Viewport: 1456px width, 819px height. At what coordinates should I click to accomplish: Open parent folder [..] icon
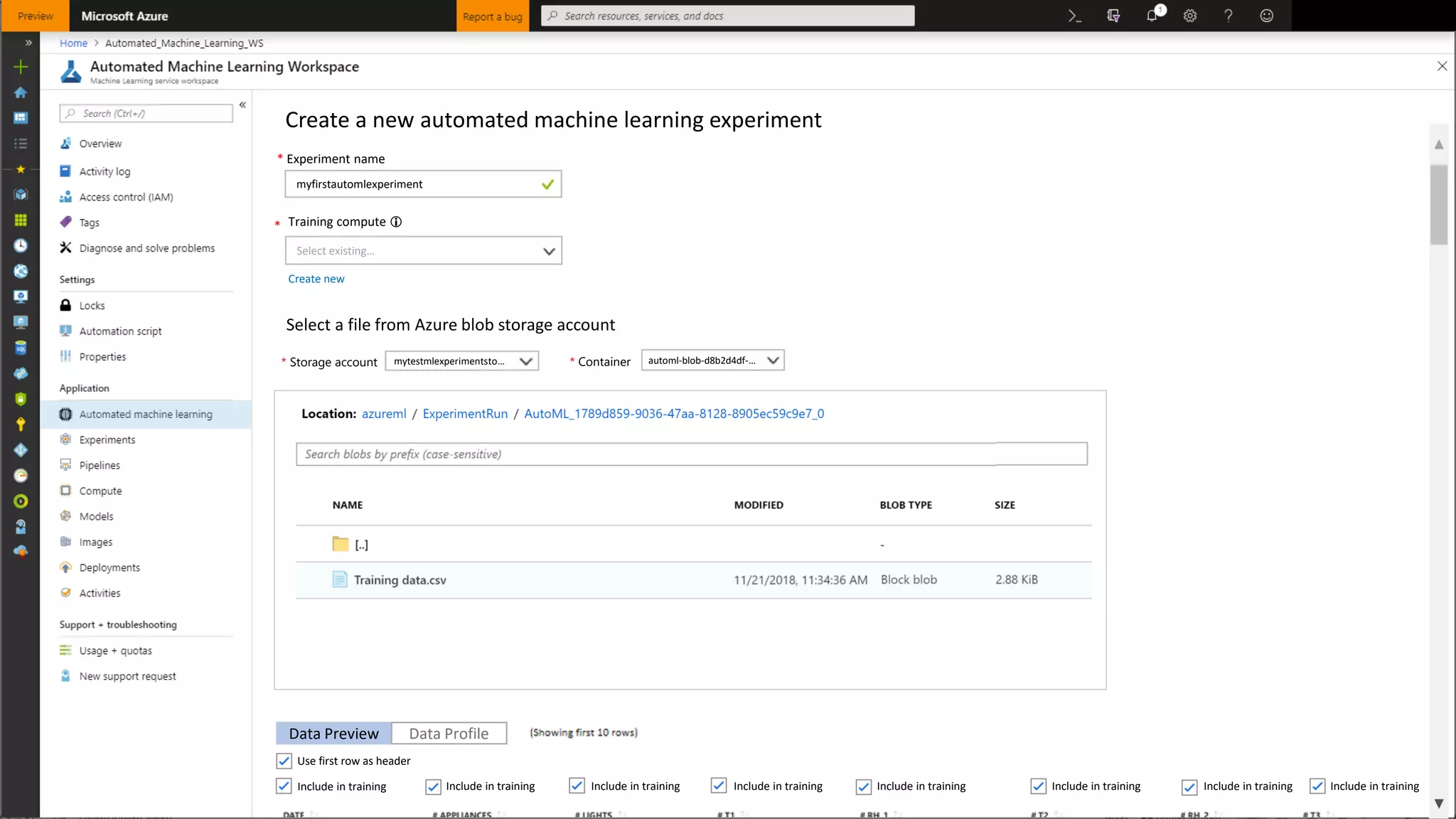tap(341, 544)
